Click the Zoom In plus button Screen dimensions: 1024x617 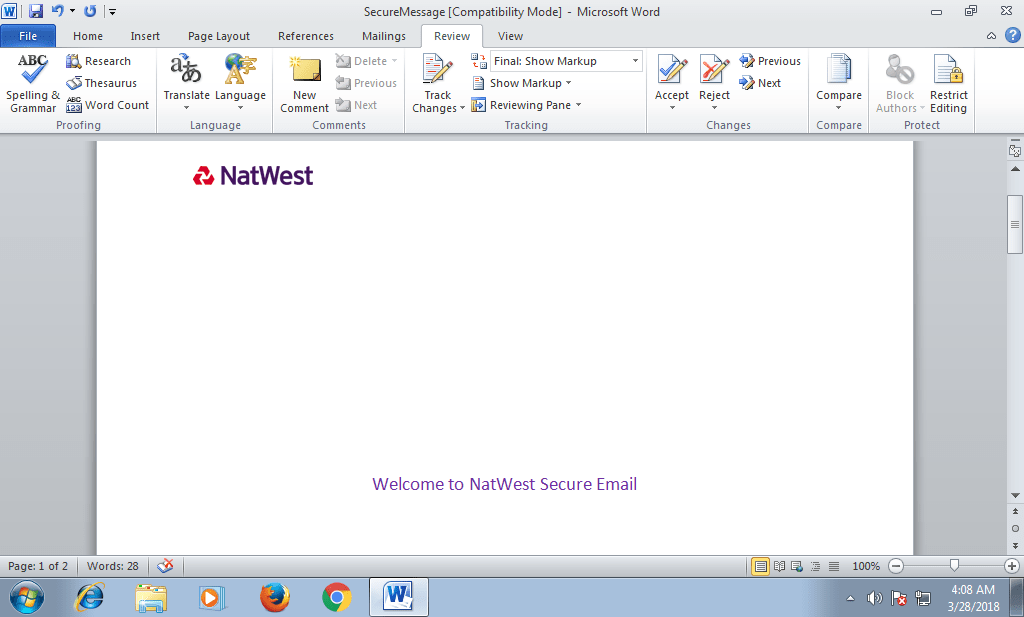pyautogui.click(x=1012, y=566)
